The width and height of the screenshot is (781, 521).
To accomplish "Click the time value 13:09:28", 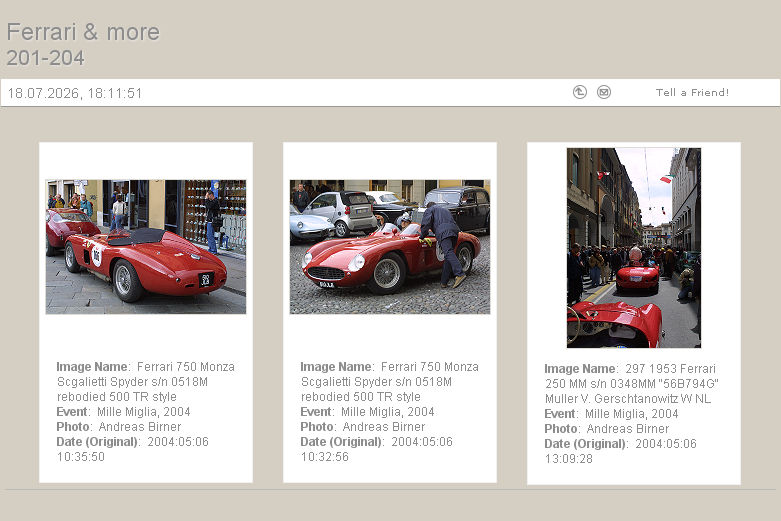I will coord(569,459).
